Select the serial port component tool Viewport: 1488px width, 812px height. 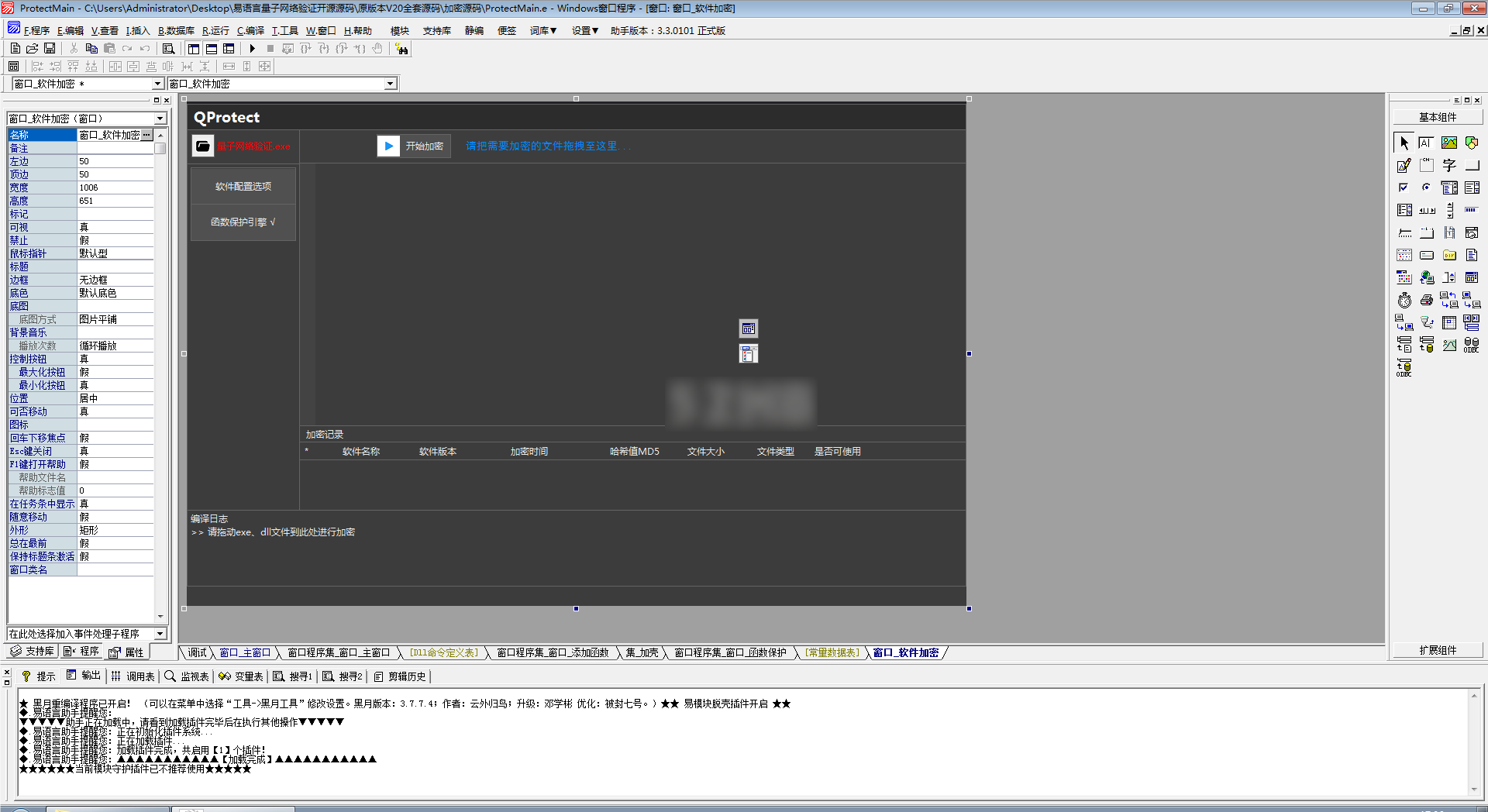coord(1427,322)
